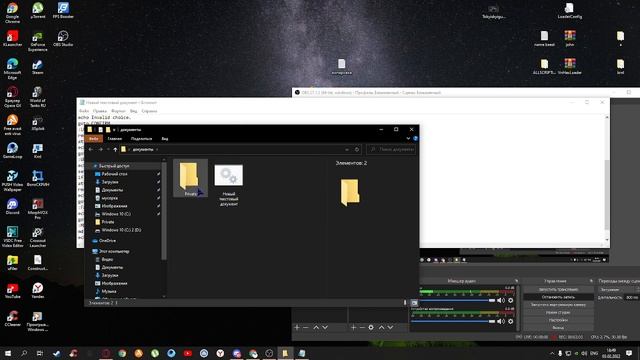Move OBS scene down
640x360 pixels.
pyautogui.click(x=325, y=327)
